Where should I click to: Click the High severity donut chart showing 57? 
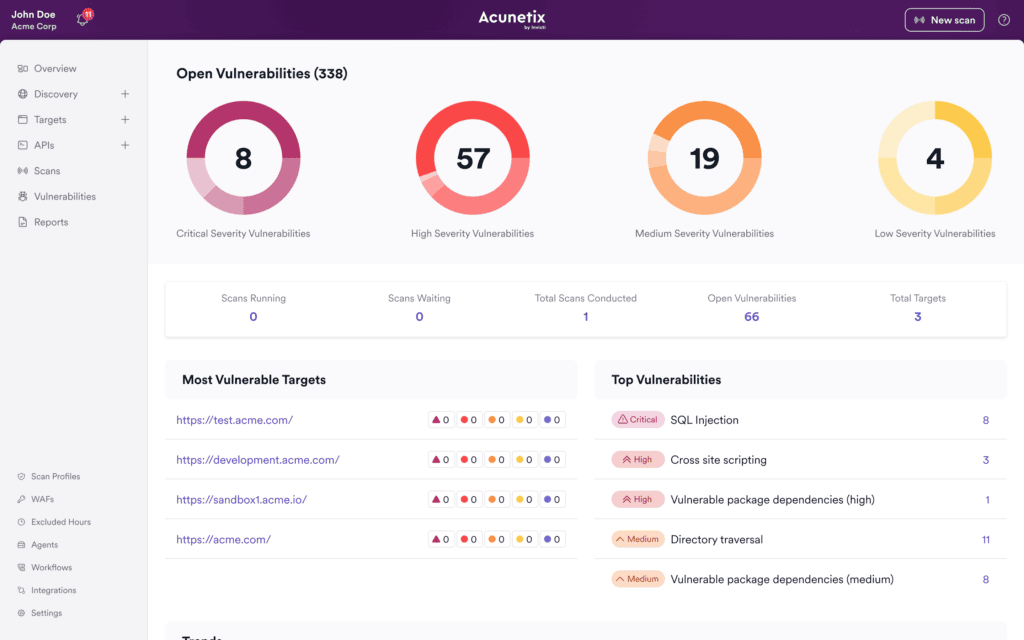click(473, 158)
